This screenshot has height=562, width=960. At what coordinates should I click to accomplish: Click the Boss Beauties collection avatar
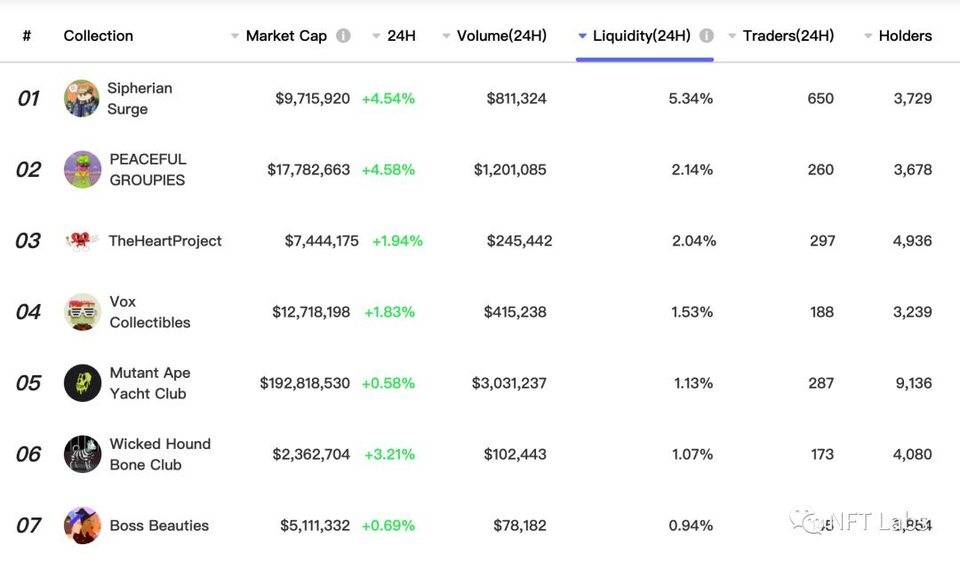click(x=82, y=525)
